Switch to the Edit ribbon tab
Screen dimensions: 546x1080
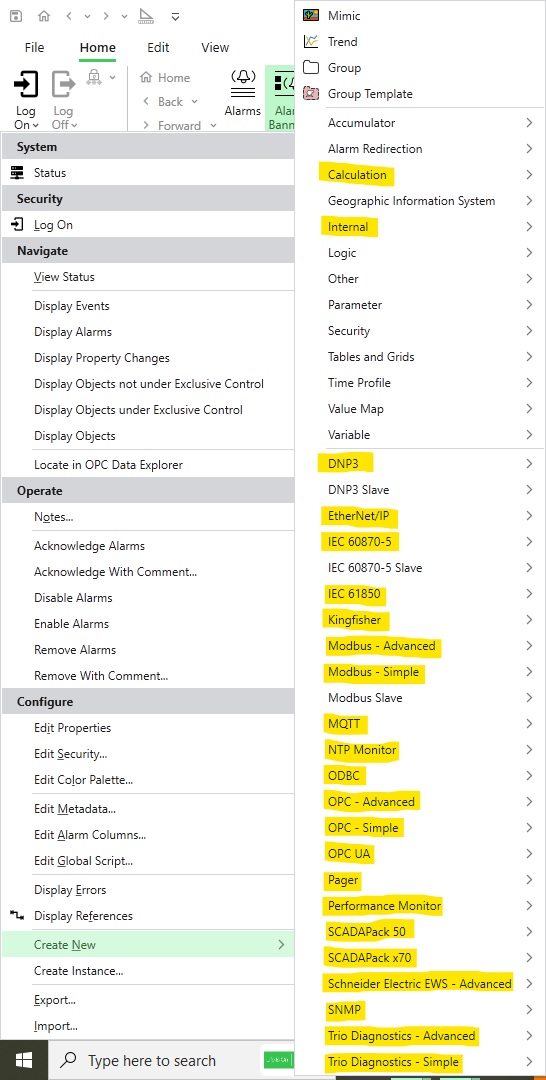coord(158,48)
